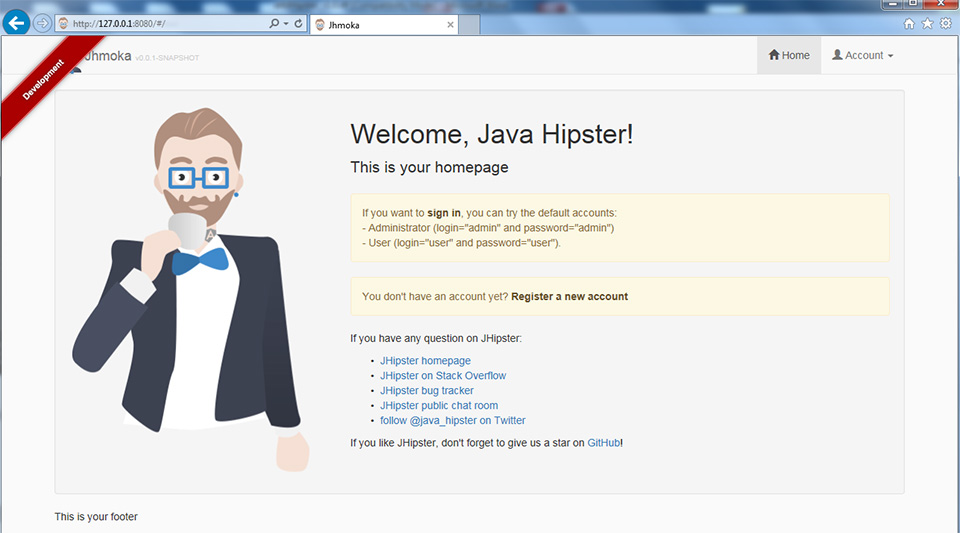Click the Jhmoka brand logo text

pyautogui.click(x=107, y=56)
